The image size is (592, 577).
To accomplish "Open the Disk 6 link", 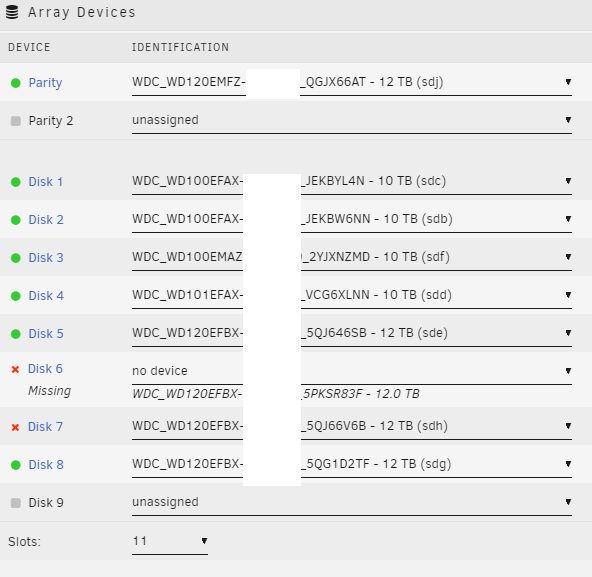I will tap(45, 369).
